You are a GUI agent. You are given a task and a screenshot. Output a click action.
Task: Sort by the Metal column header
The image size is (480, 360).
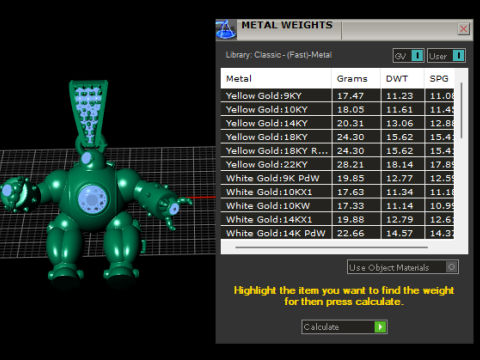point(276,79)
